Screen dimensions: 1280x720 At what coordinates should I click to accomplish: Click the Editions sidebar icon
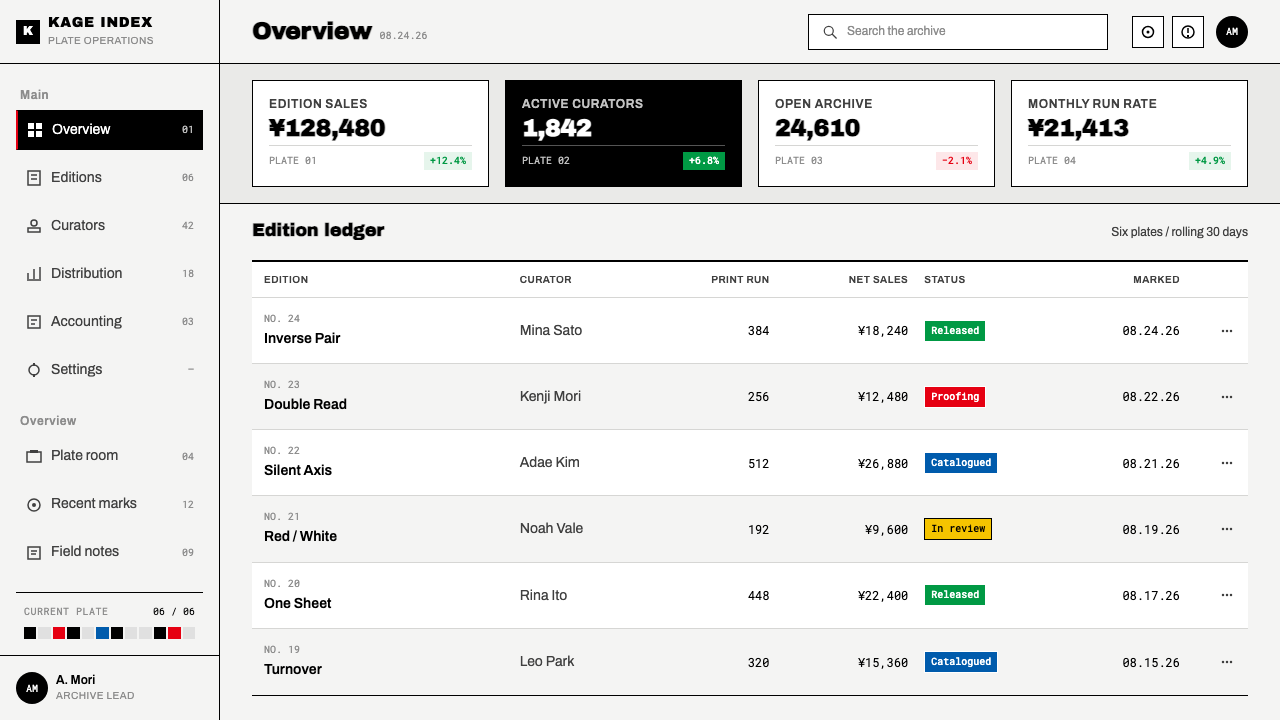point(34,178)
